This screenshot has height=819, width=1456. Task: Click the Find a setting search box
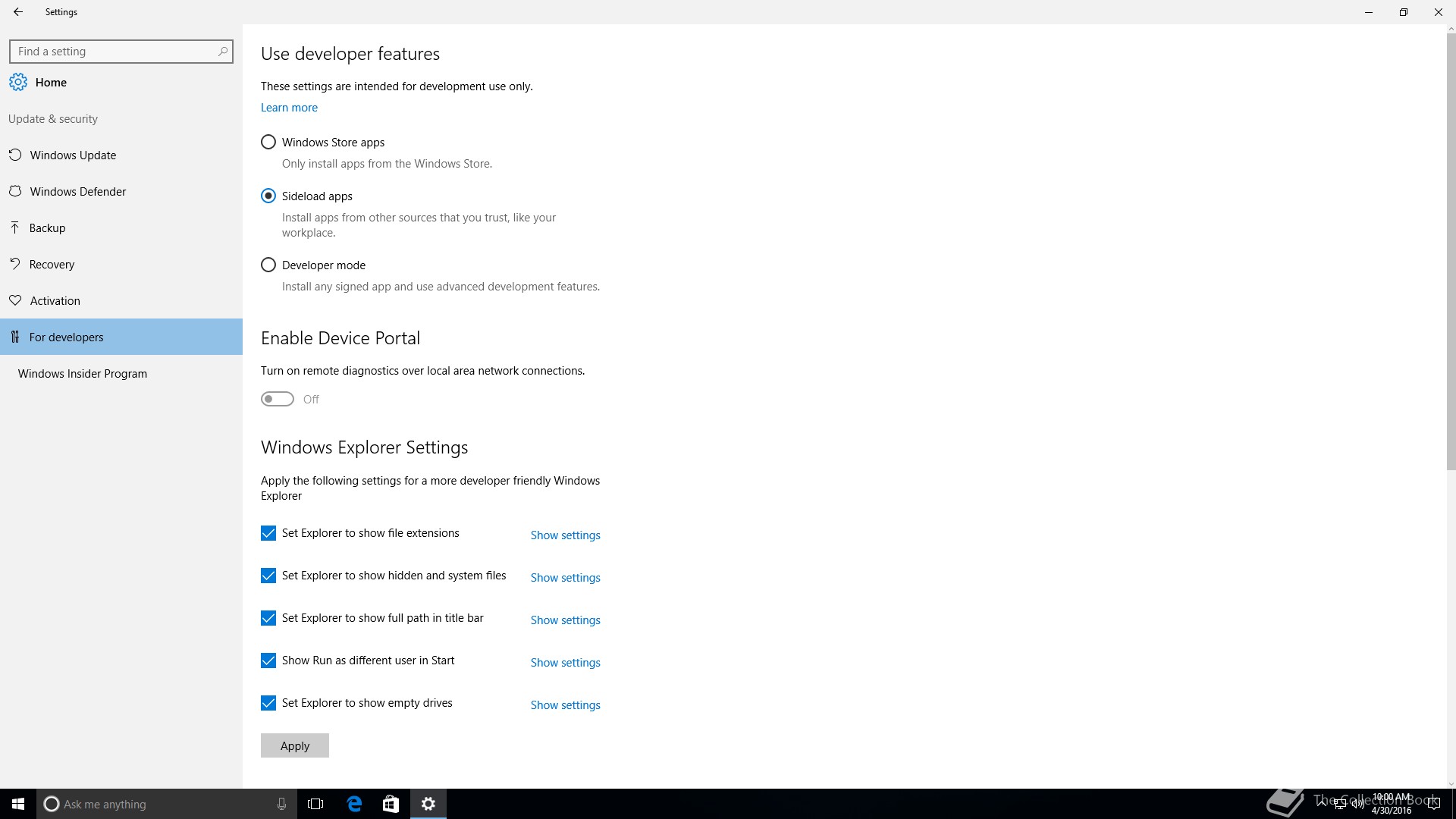click(x=121, y=52)
